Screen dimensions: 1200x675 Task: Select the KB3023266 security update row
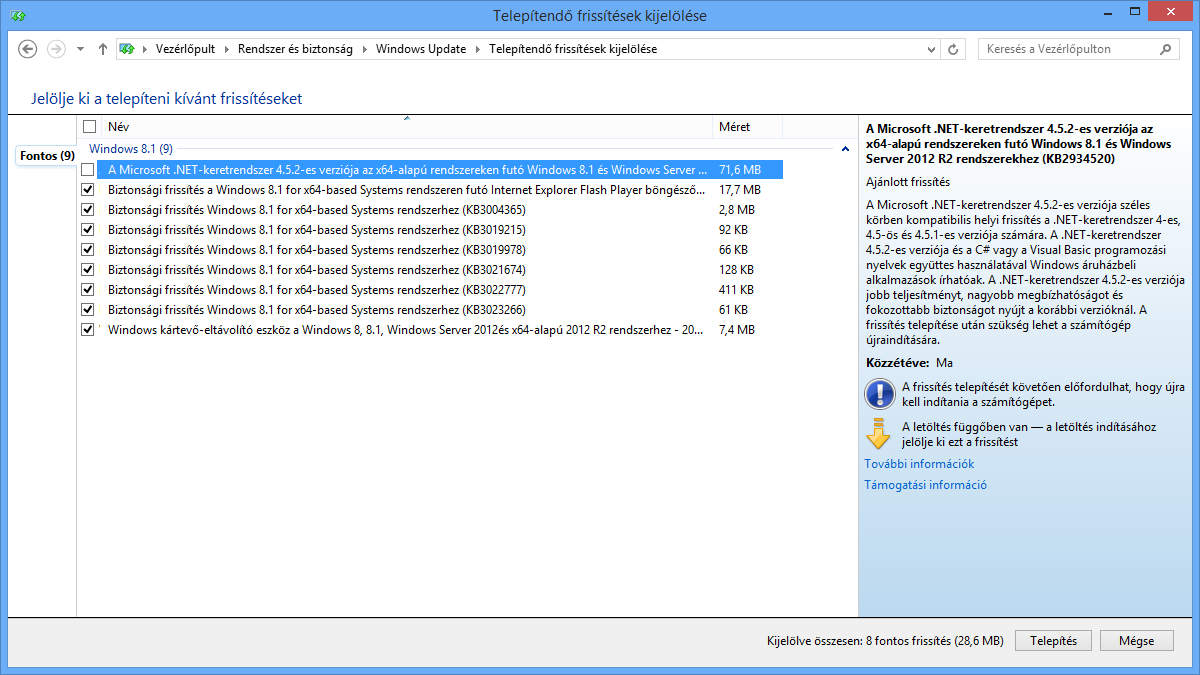pos(430,310)
